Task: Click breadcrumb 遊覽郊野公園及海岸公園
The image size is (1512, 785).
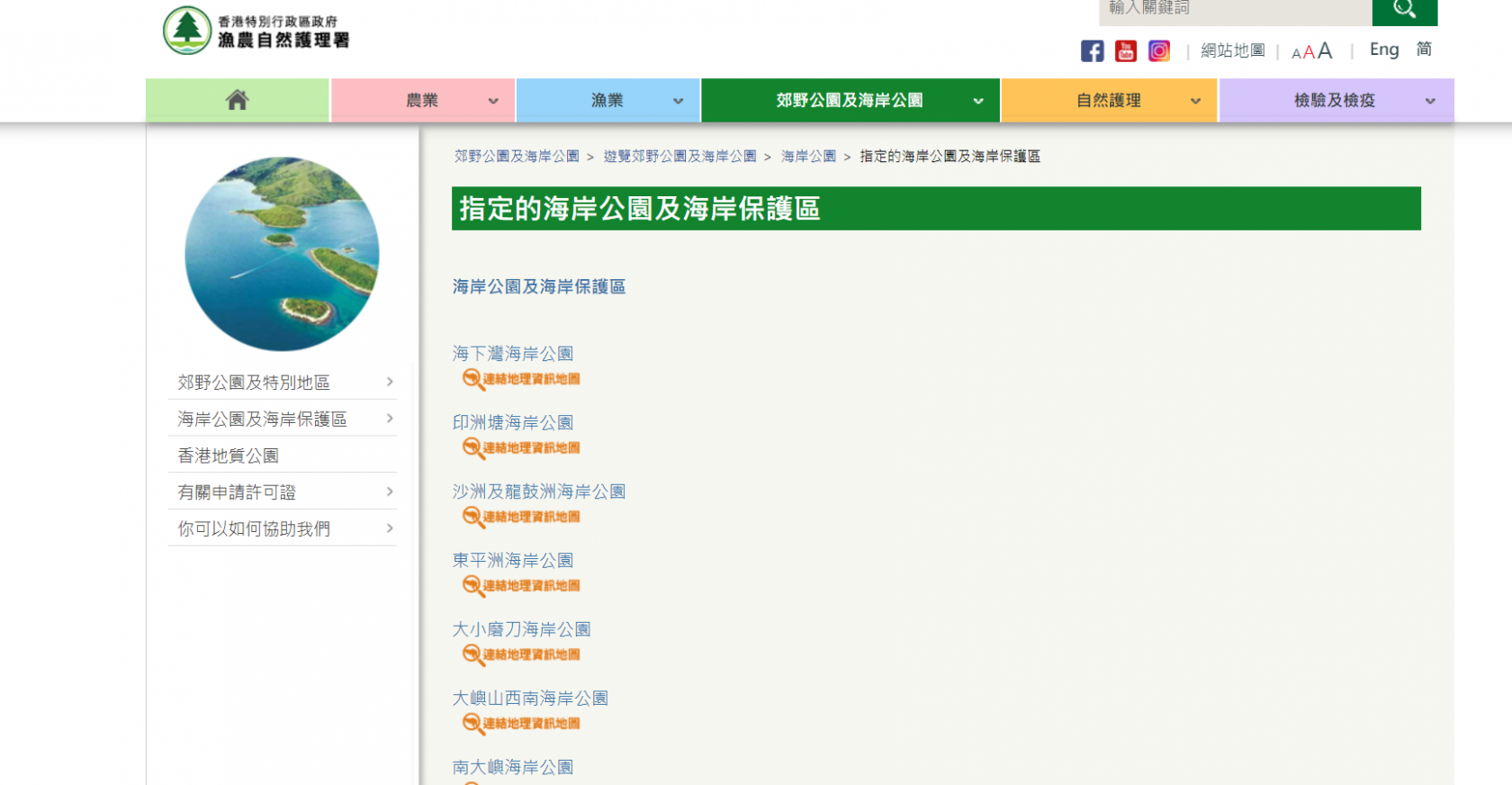Action: tap(679, 157)
